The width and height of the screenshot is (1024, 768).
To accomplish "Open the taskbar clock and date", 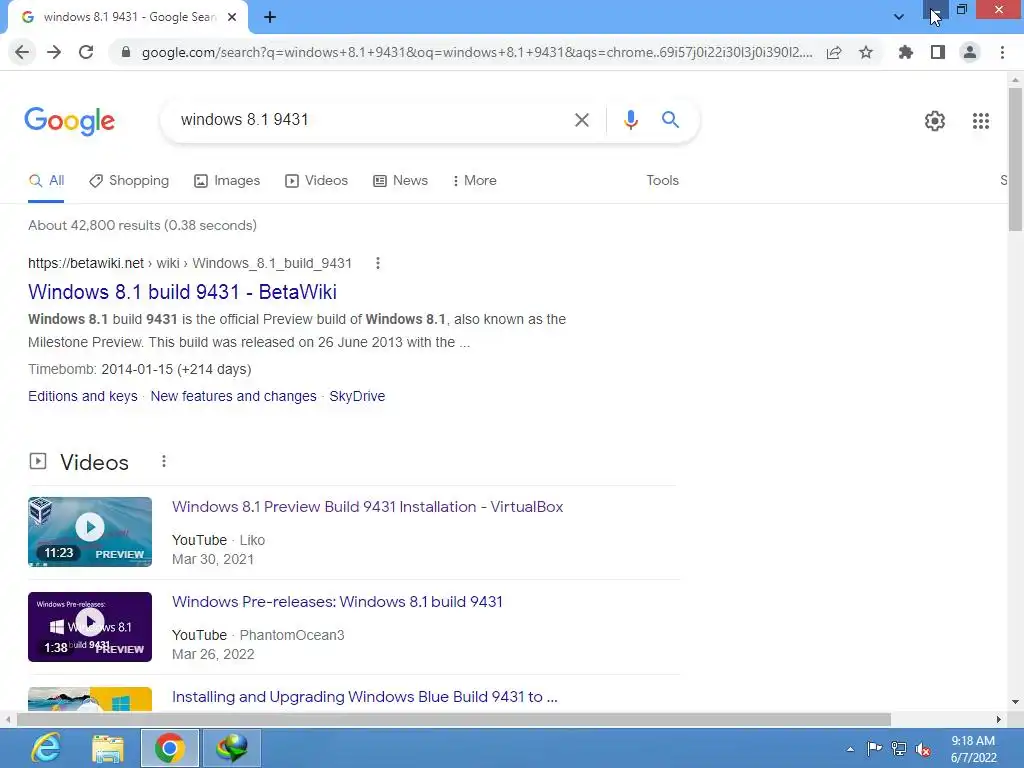I will pos(973,749).
